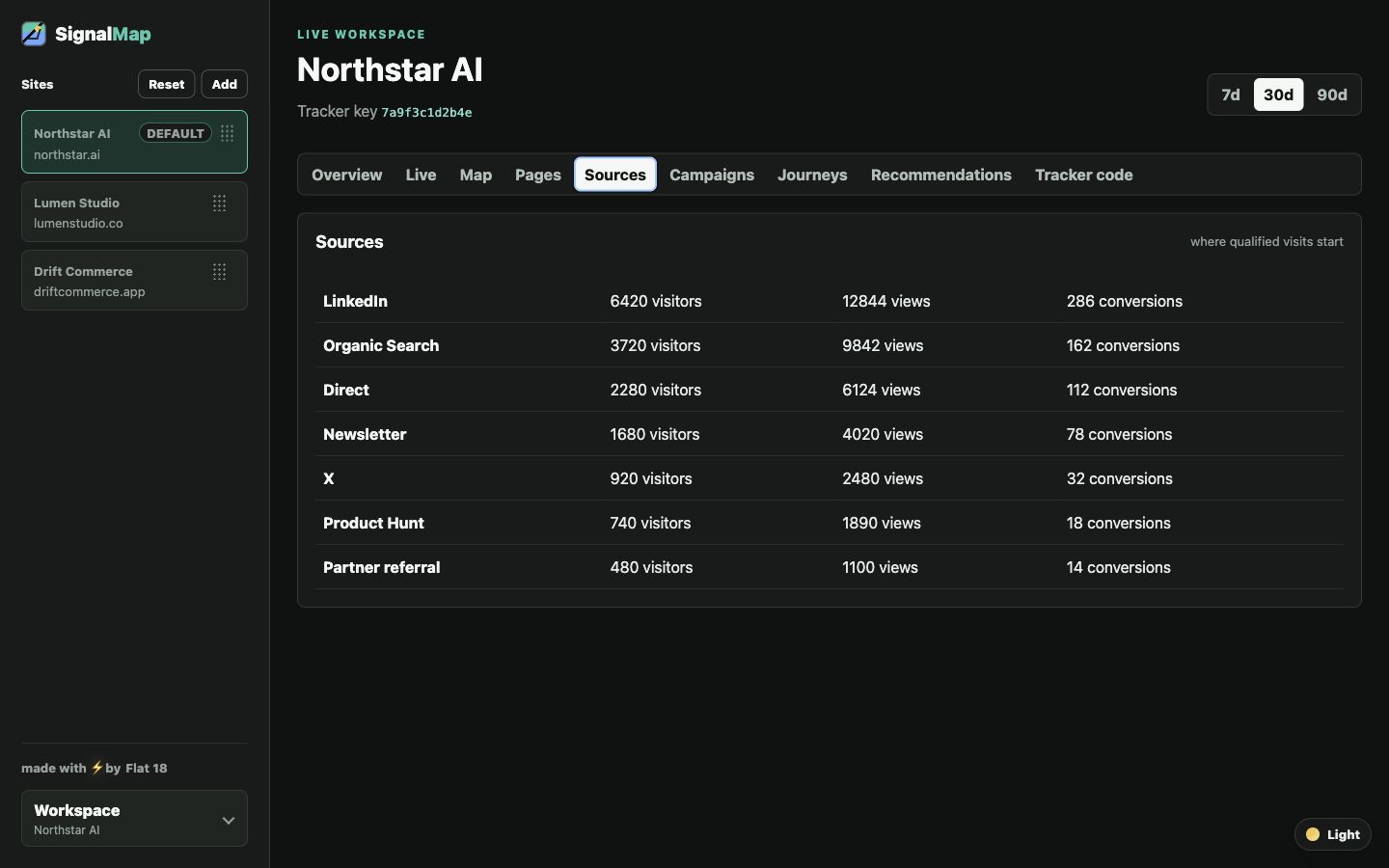Open the Campaigns tab
Screen dimensions: 1389x868
coord(712,175)
